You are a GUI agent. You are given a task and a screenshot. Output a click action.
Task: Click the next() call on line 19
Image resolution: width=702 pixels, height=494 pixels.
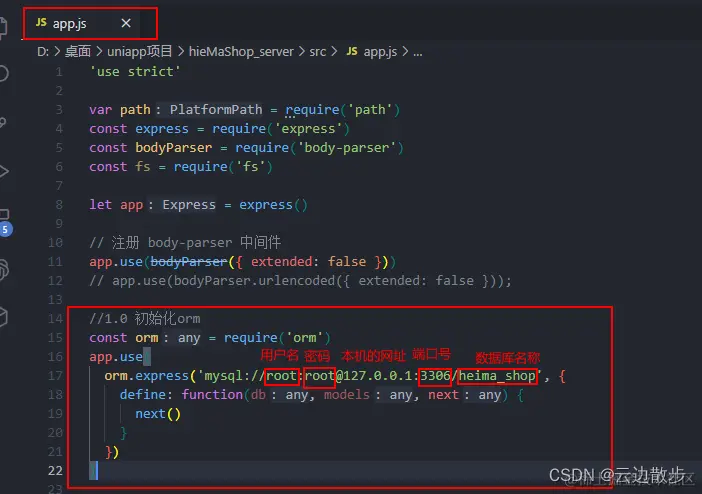click(158, 413)
